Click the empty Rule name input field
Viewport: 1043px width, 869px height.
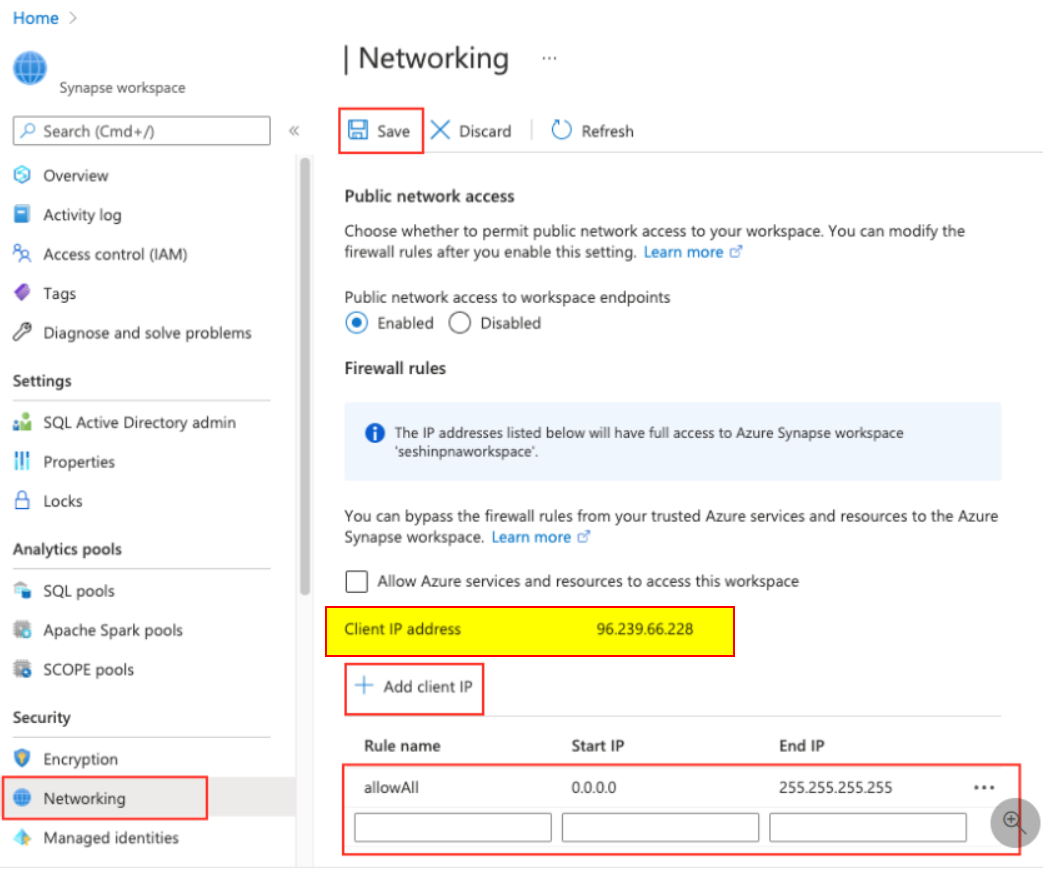[451, 826]
